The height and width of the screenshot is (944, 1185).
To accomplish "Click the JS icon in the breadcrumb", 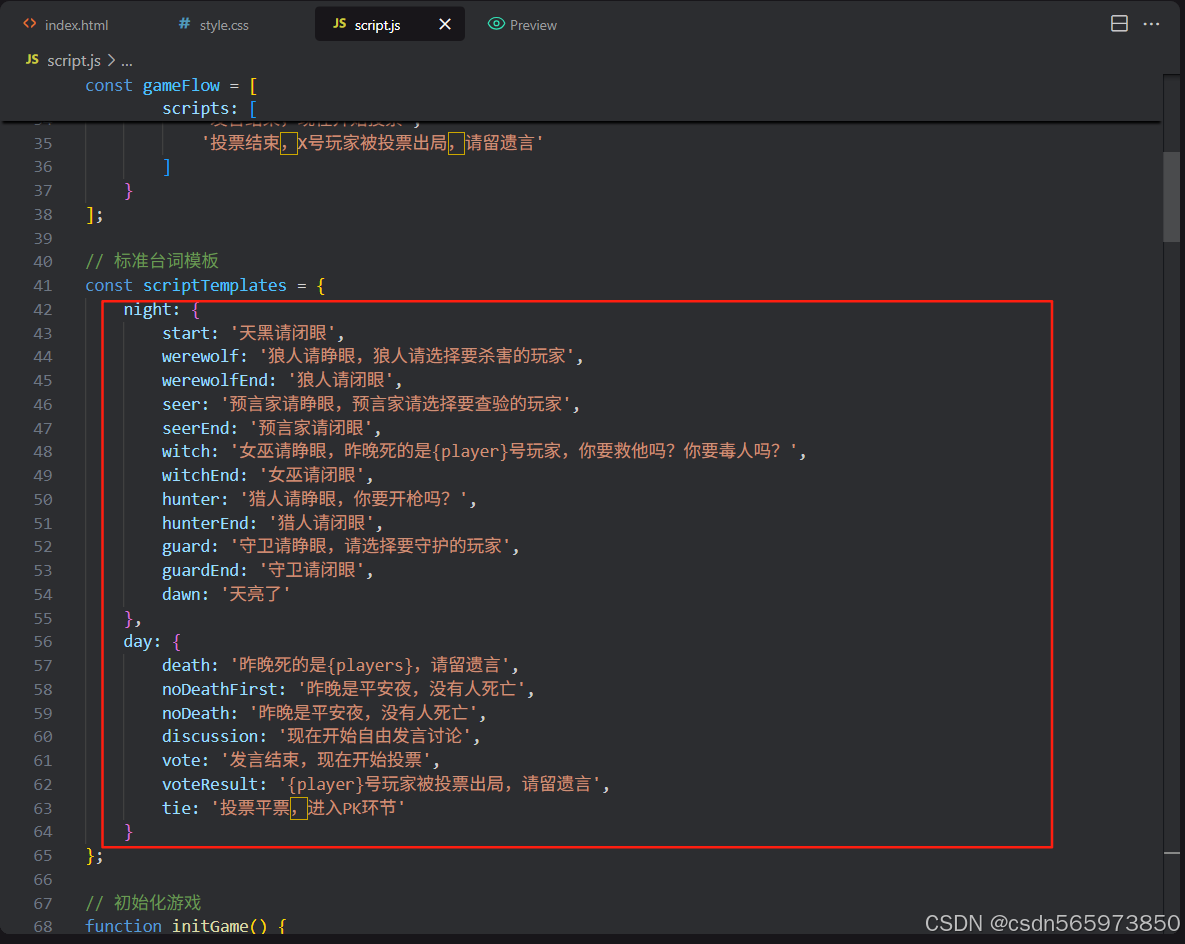I will pyautogui.click(x=32, y=60).
